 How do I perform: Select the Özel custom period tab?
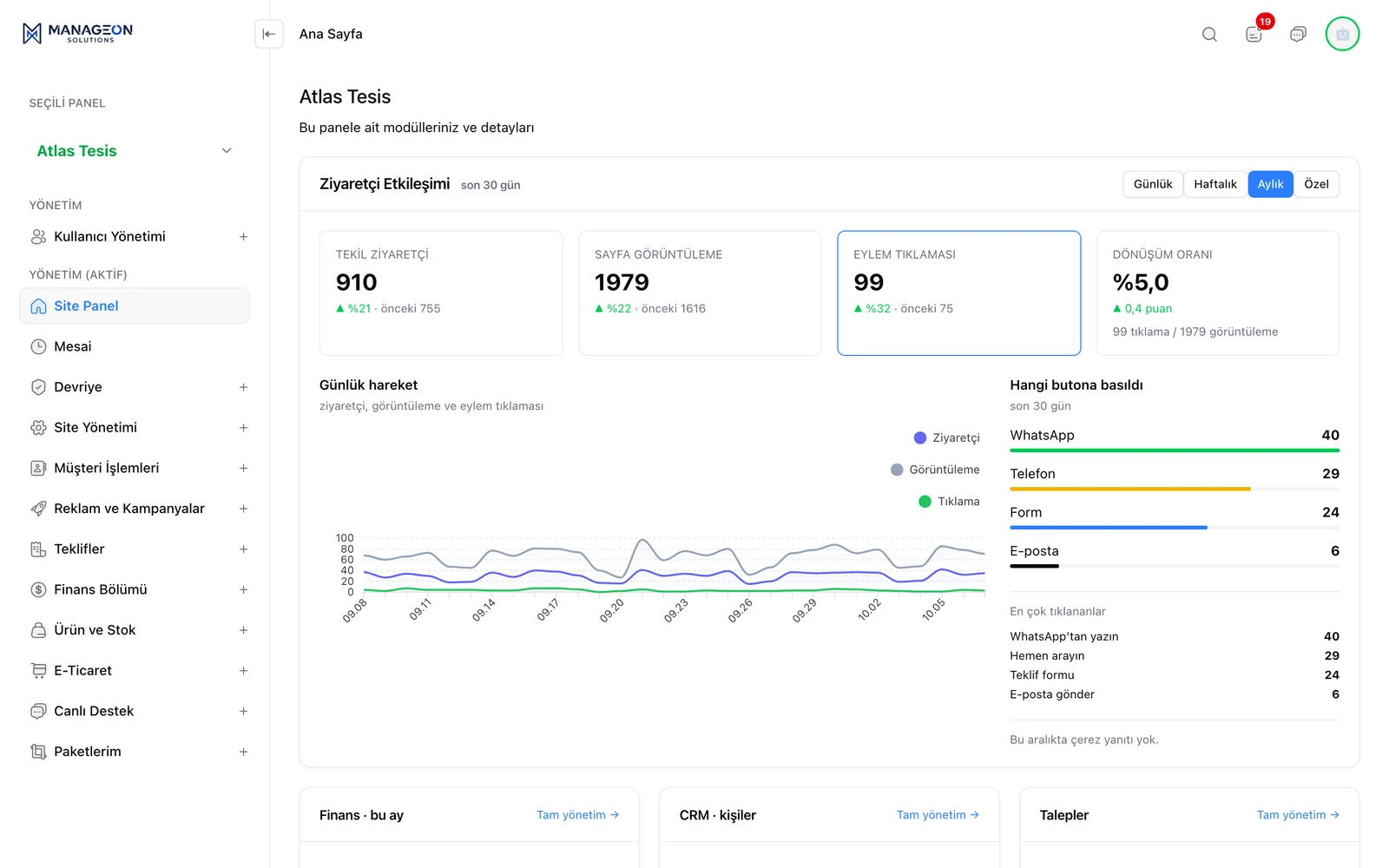pos(1316,184)
